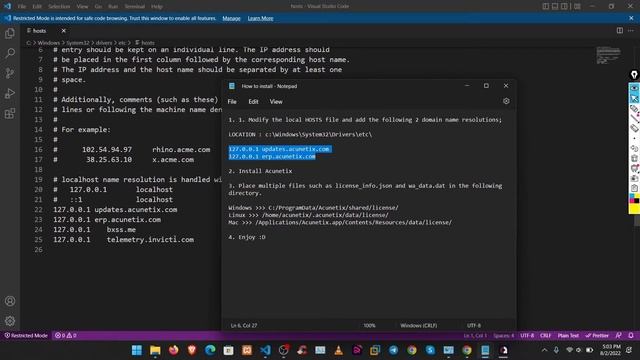
Task: Click the lightbulb logo atop the drawing toolbar
Action: point(634,74)
